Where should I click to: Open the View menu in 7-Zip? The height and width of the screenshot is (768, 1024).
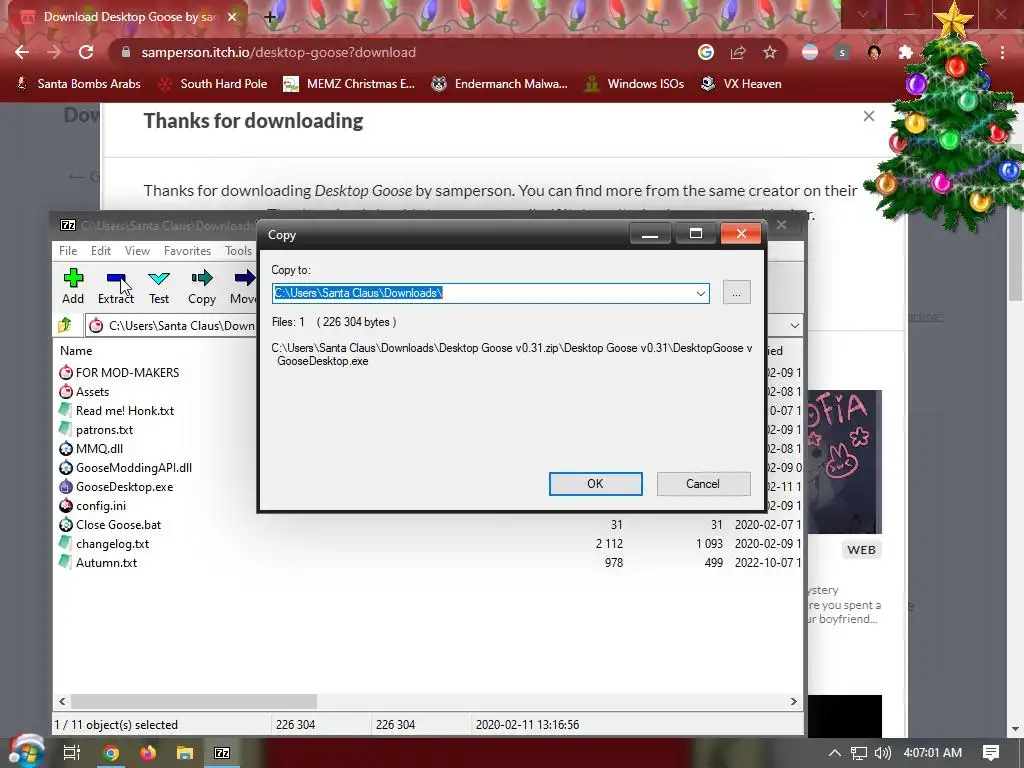coord(137,251)
